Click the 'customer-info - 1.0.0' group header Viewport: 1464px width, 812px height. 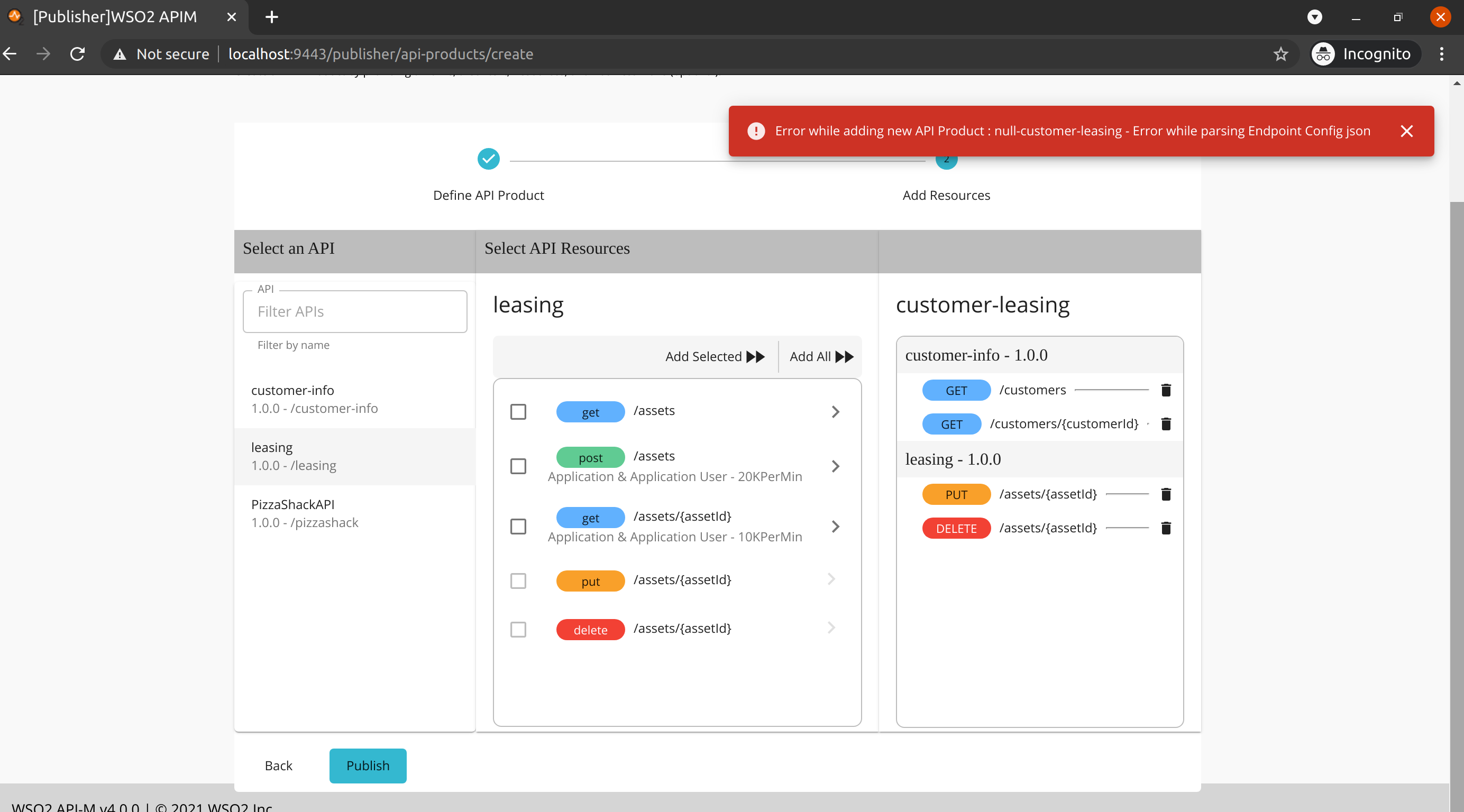pos(1039,355)
